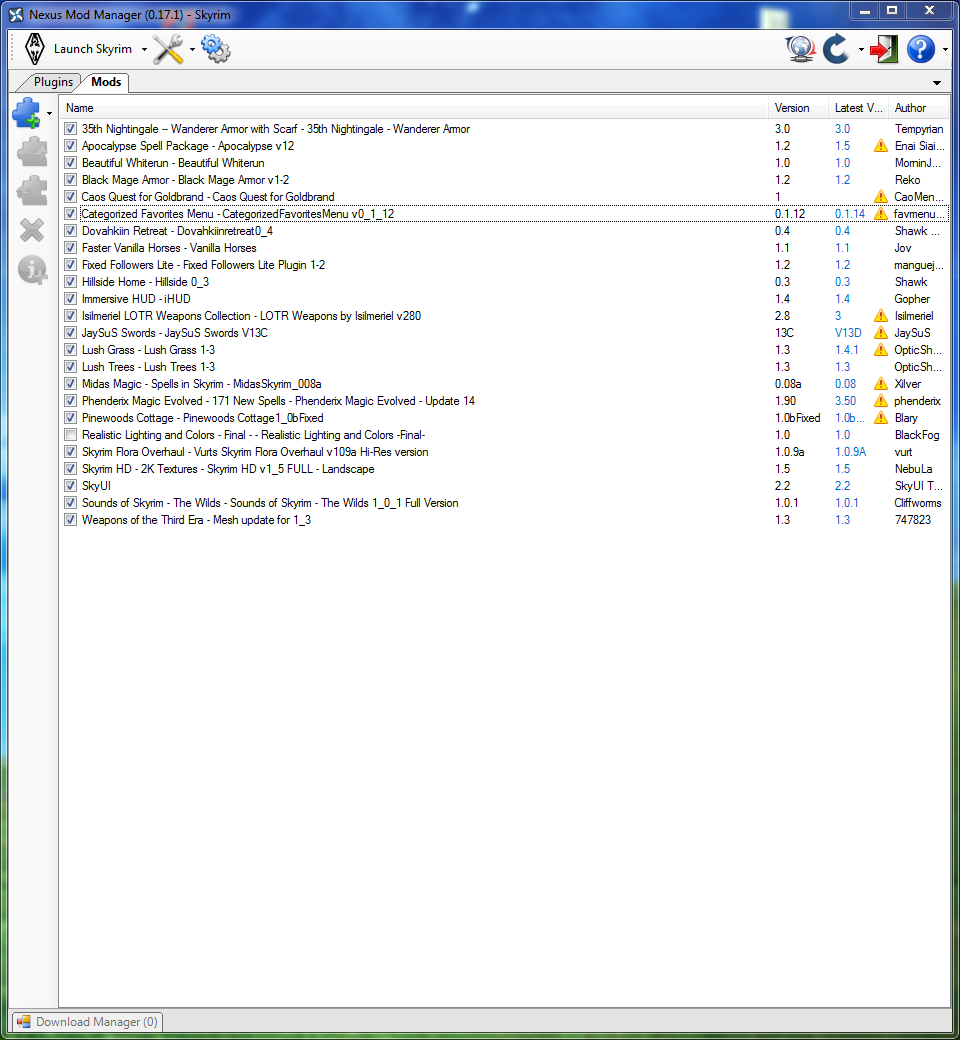Click Launch Skyrim button text

pyautogui.click(x=93, y=49)
